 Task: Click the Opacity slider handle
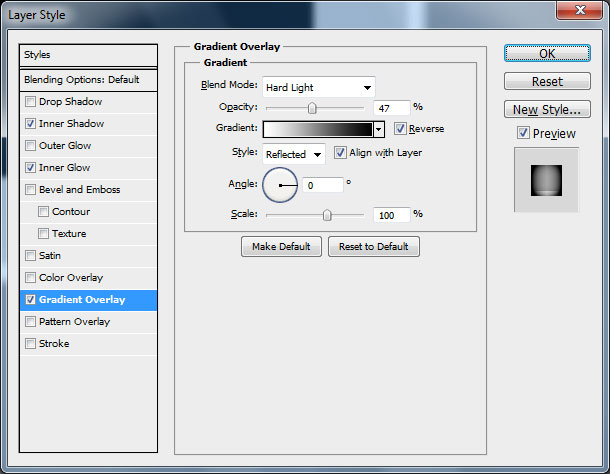pos(312,108)
